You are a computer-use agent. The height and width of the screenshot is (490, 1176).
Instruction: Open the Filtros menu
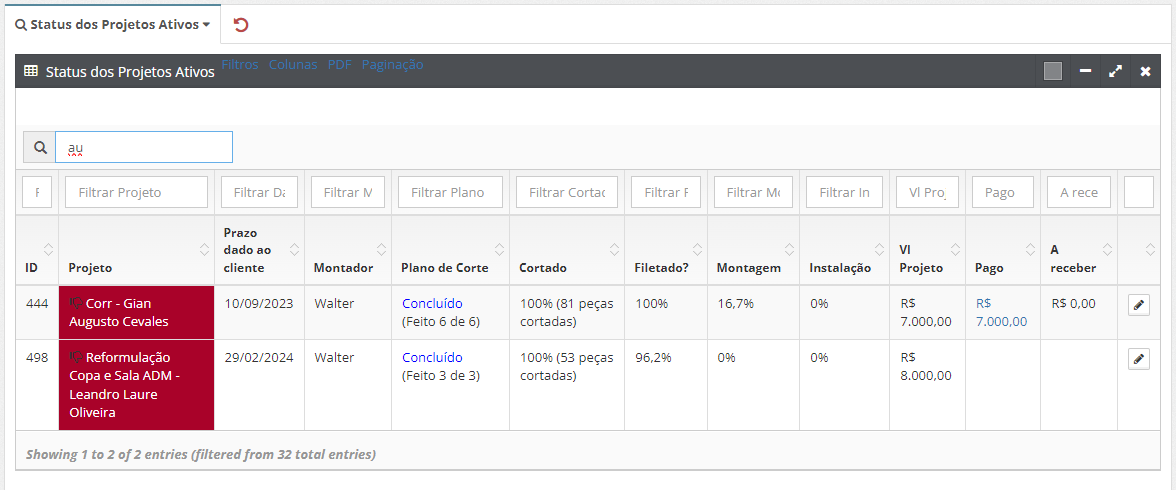pyautogui.click(x=240, y=64)
